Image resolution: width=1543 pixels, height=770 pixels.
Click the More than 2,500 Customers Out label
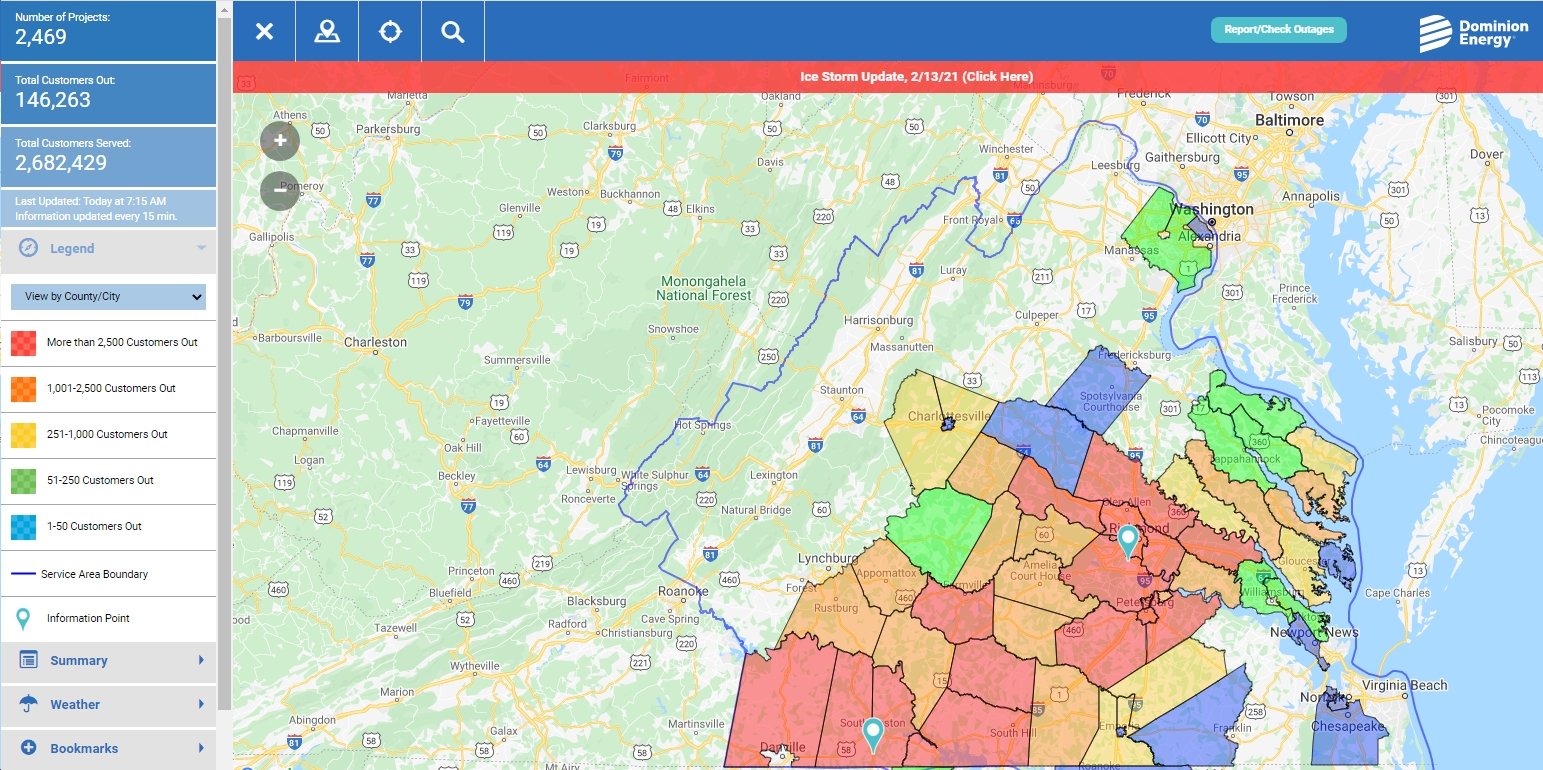122,342
